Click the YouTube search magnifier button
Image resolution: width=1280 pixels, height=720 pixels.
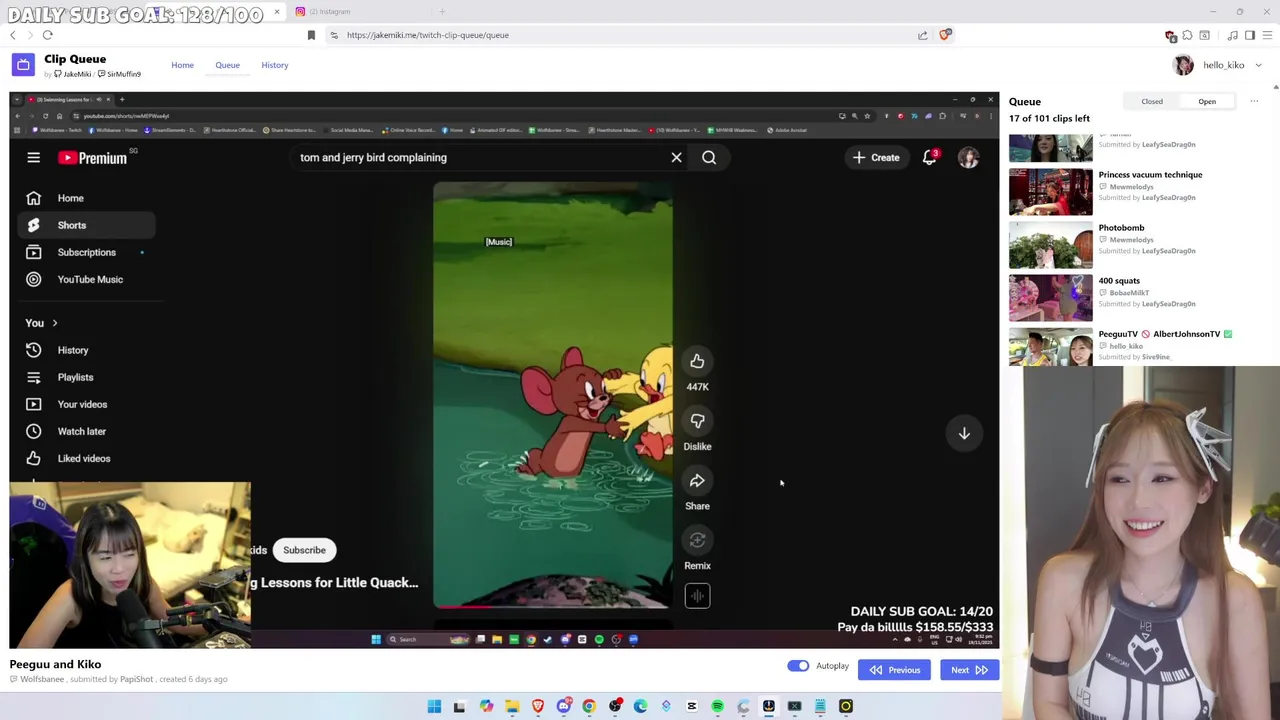[709, 157]
